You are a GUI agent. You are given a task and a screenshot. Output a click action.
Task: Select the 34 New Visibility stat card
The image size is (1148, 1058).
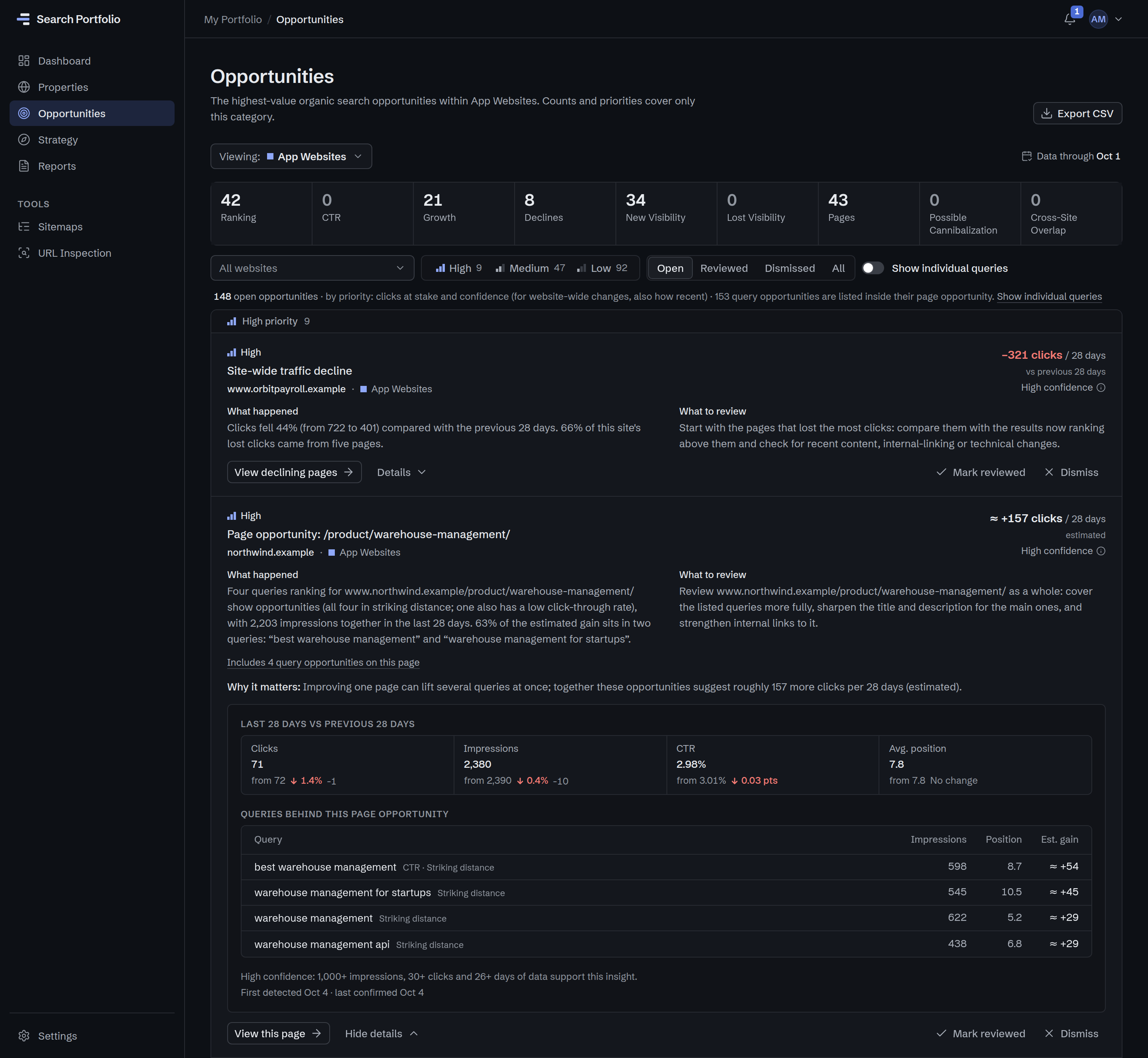[x=666, y=214]
